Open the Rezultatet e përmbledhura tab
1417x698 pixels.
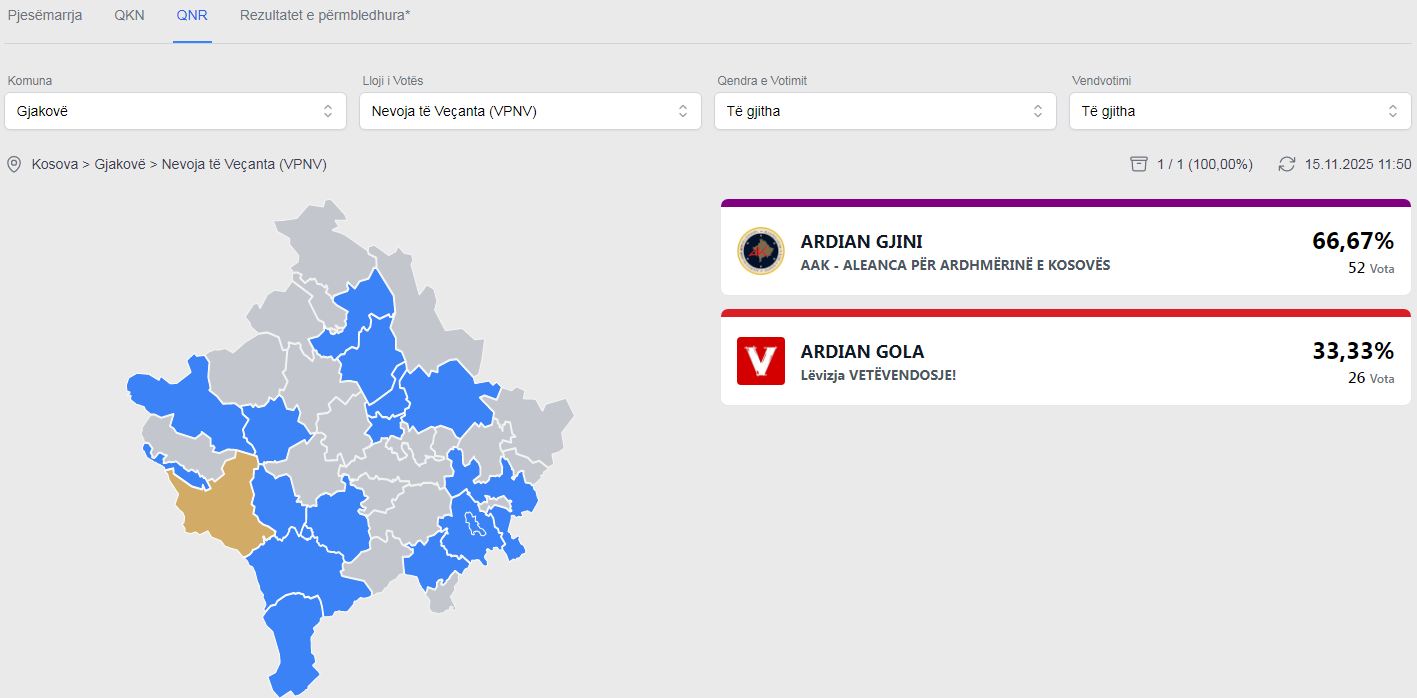click(325, 15)
